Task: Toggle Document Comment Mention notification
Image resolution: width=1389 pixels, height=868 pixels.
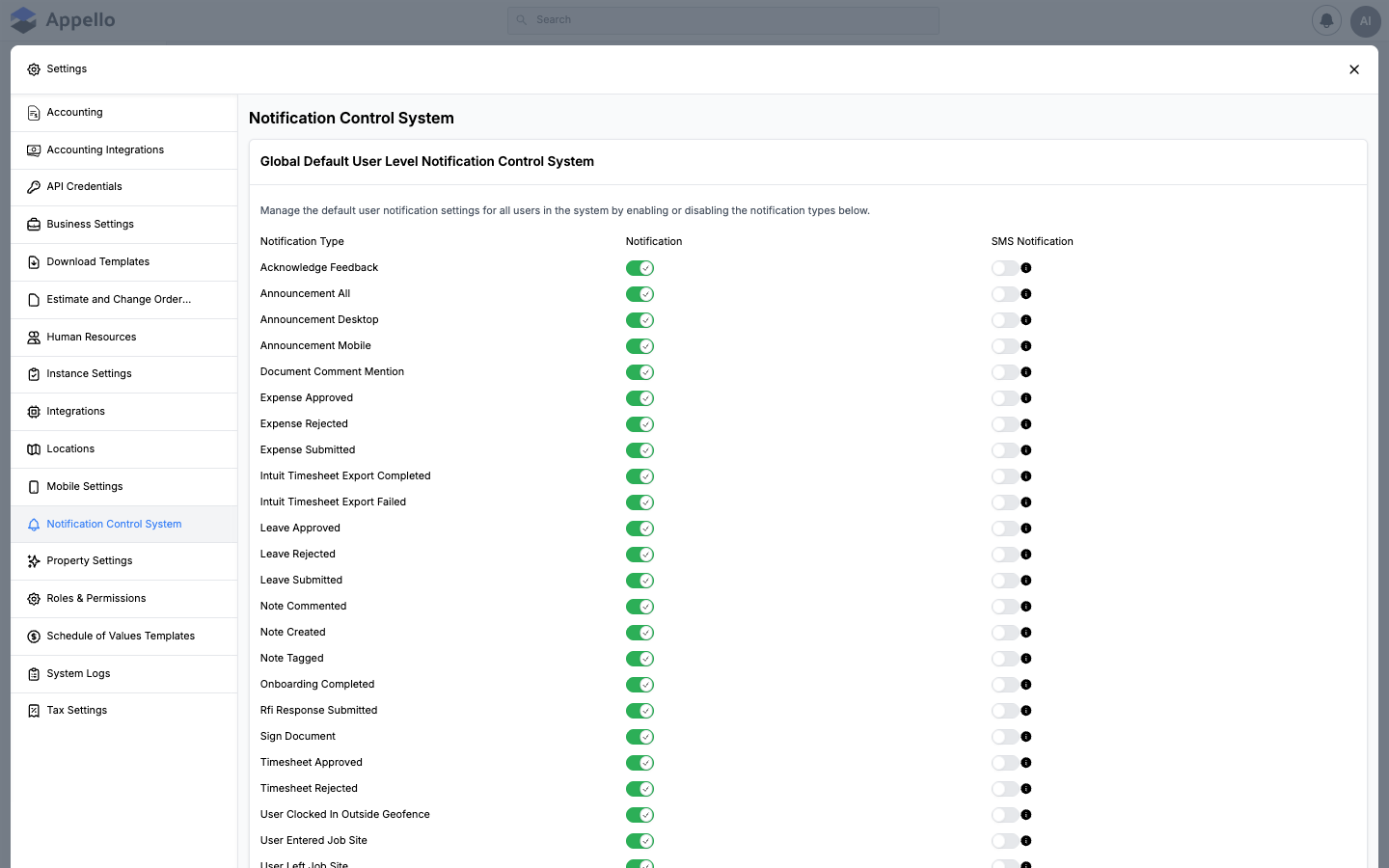Action: click(x=640, y=372)
